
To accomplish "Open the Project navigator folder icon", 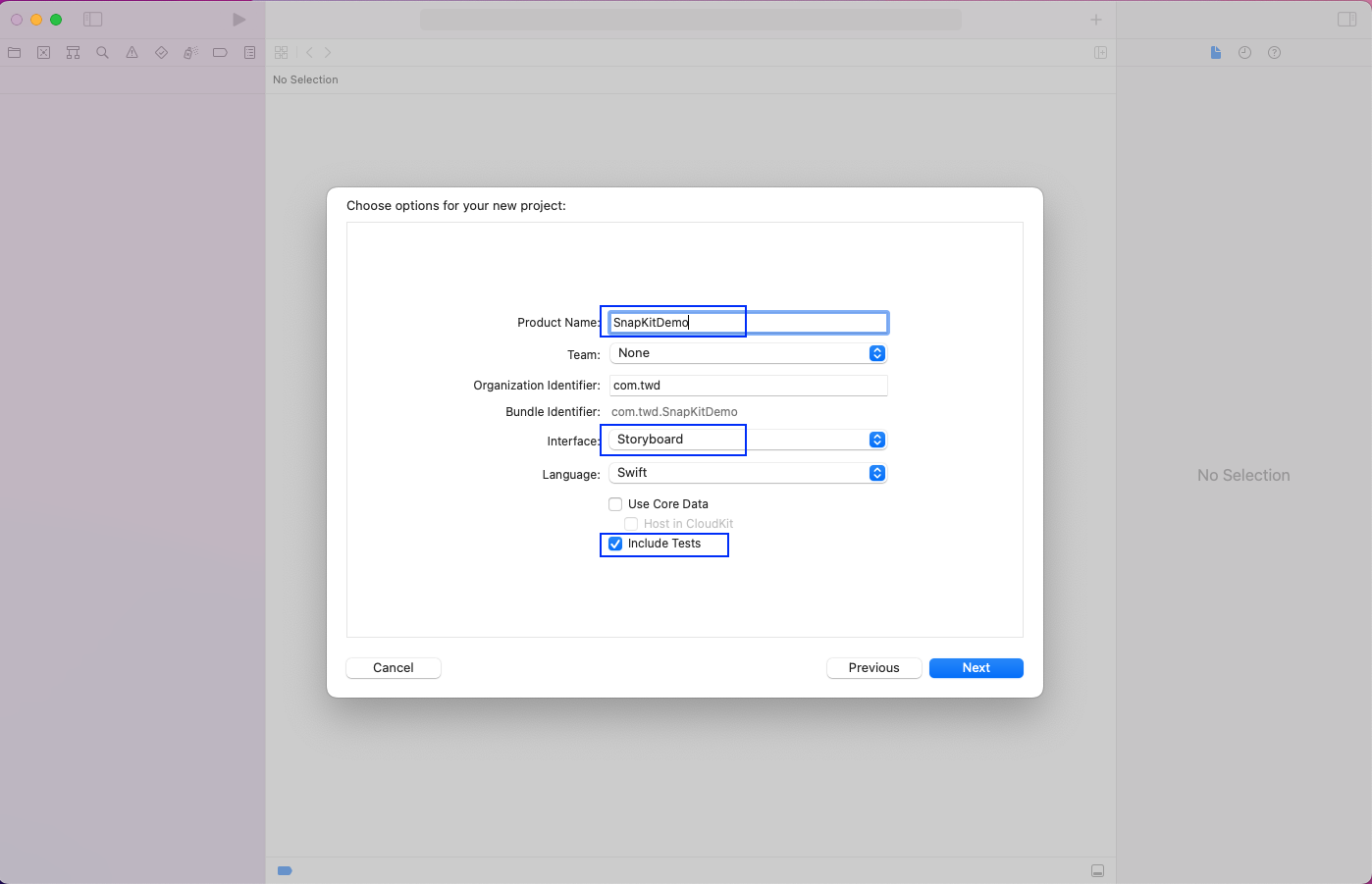I will point(15,53).
